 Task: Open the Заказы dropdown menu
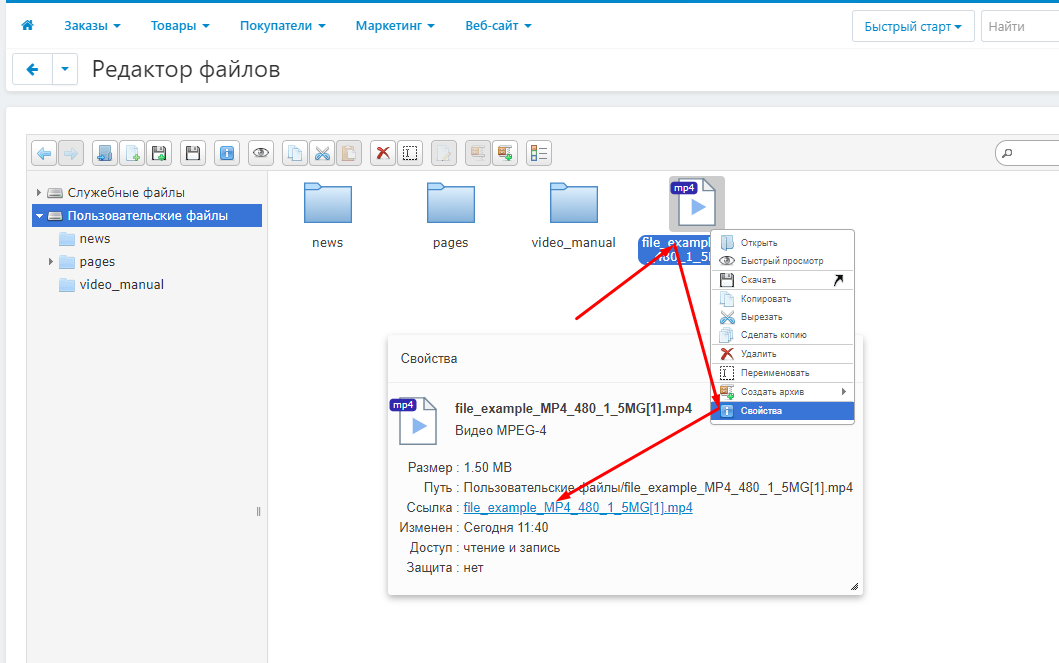[x=93, y=26]
